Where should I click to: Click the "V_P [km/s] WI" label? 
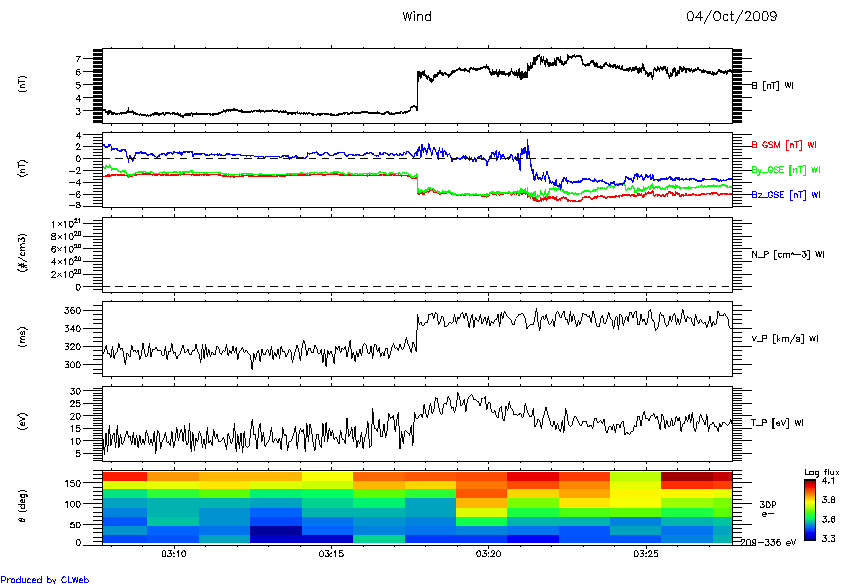[785, 339]
